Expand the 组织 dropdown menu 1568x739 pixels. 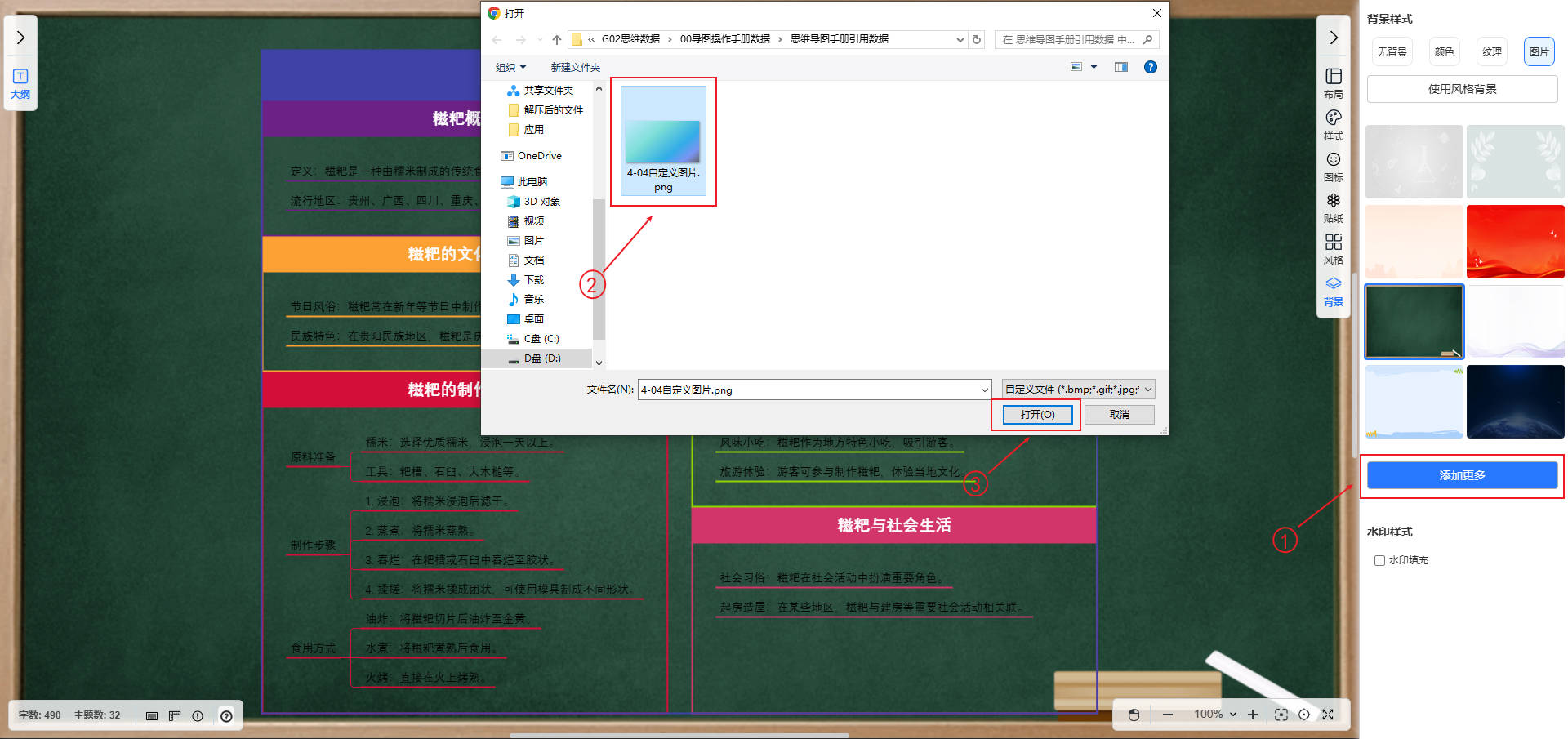pyautogui.click(x=510, y=67)
